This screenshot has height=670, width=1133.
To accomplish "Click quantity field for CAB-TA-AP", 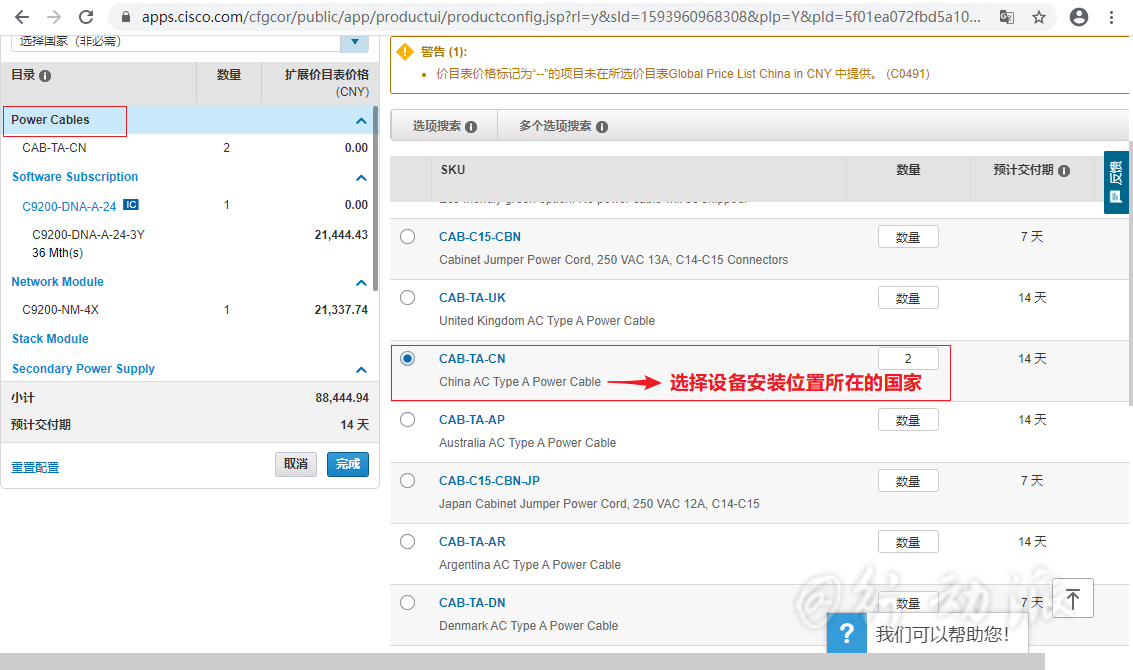I will tap(908, 420).
